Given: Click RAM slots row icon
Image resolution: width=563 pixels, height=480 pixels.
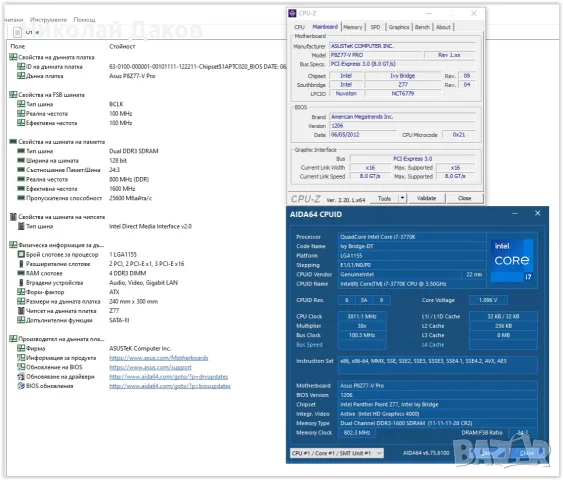Looking at the screenshot, I should click(21, 273).
